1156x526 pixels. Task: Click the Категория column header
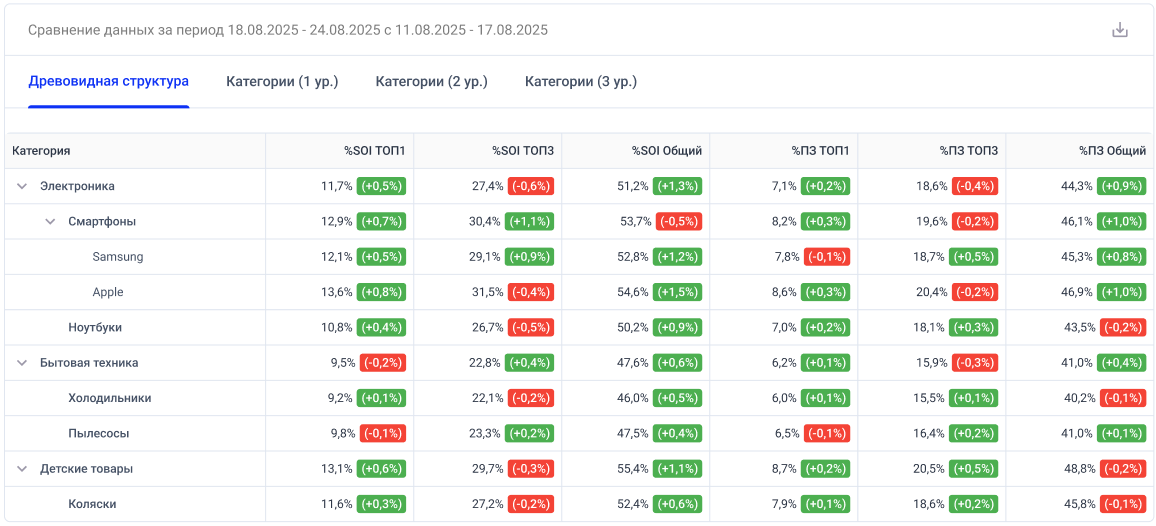point(41,151)
